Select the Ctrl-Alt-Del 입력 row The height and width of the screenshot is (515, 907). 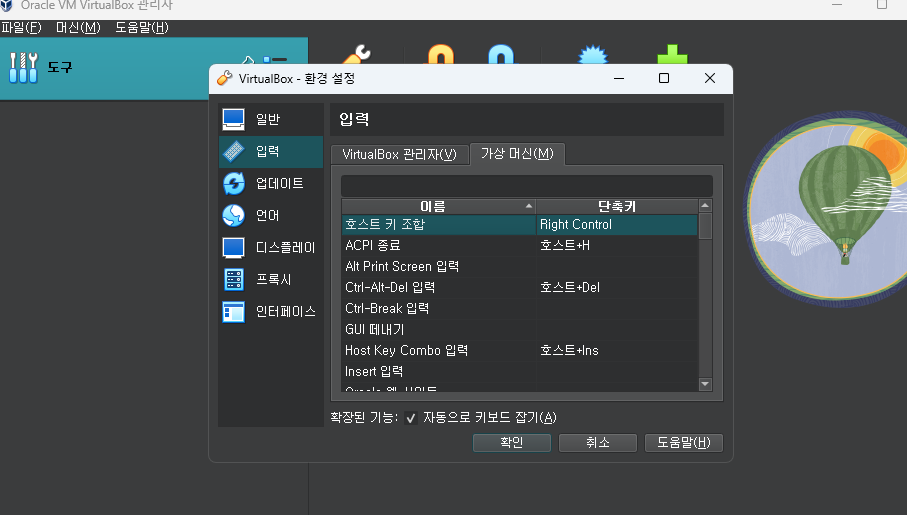point(519,288)
